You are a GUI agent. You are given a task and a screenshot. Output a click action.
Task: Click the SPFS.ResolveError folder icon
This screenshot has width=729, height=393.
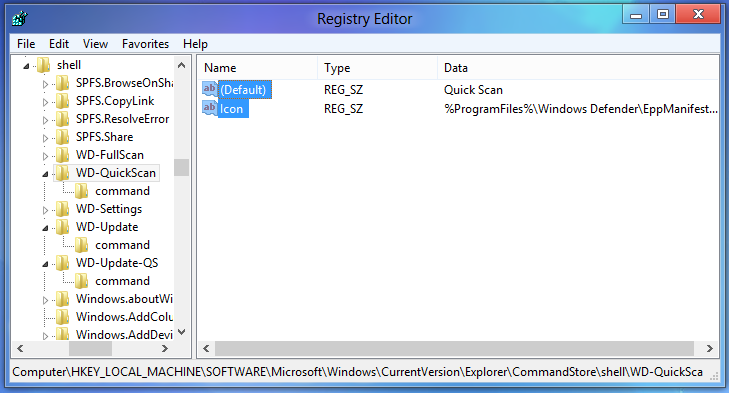[x=63, y=119]
